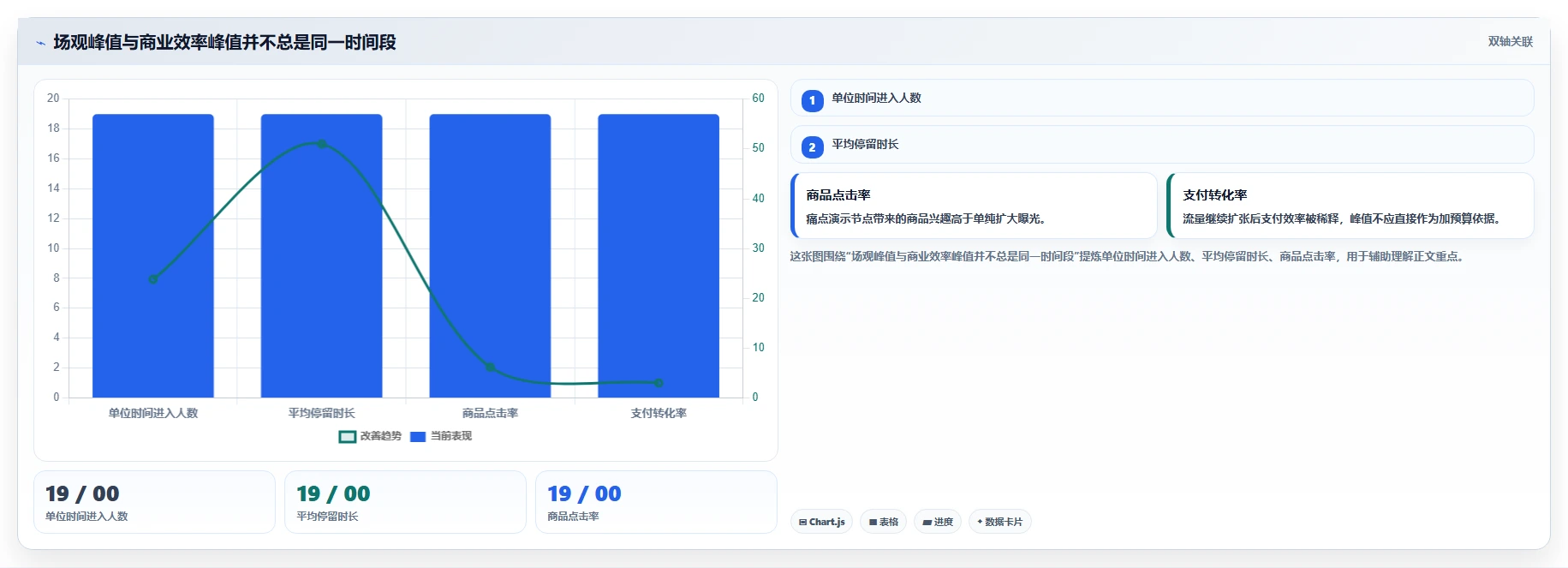Click the trend line point at 支付转化率
Screen dimensions: 1568x568
659,383
